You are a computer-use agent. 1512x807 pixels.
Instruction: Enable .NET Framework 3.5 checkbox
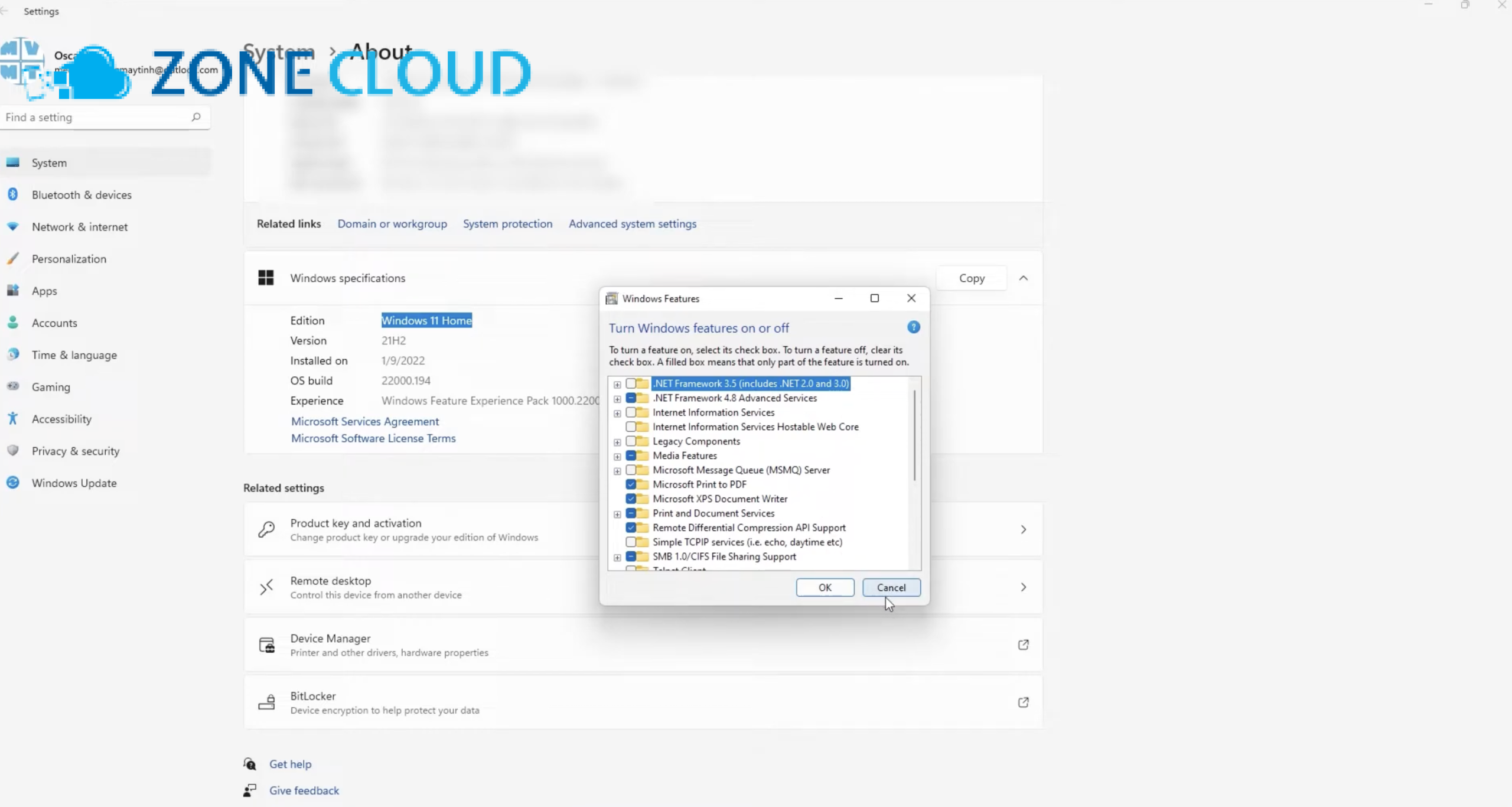pos(631,383)
